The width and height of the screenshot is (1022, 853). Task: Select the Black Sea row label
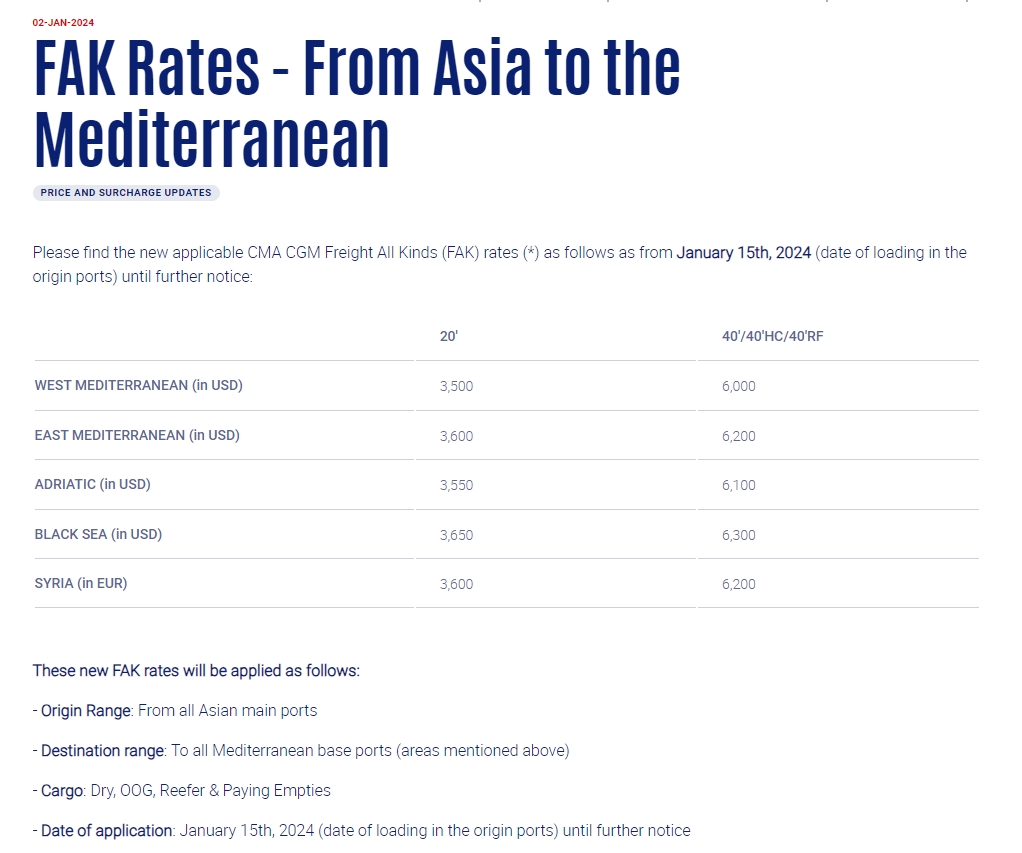coord(98,534)
